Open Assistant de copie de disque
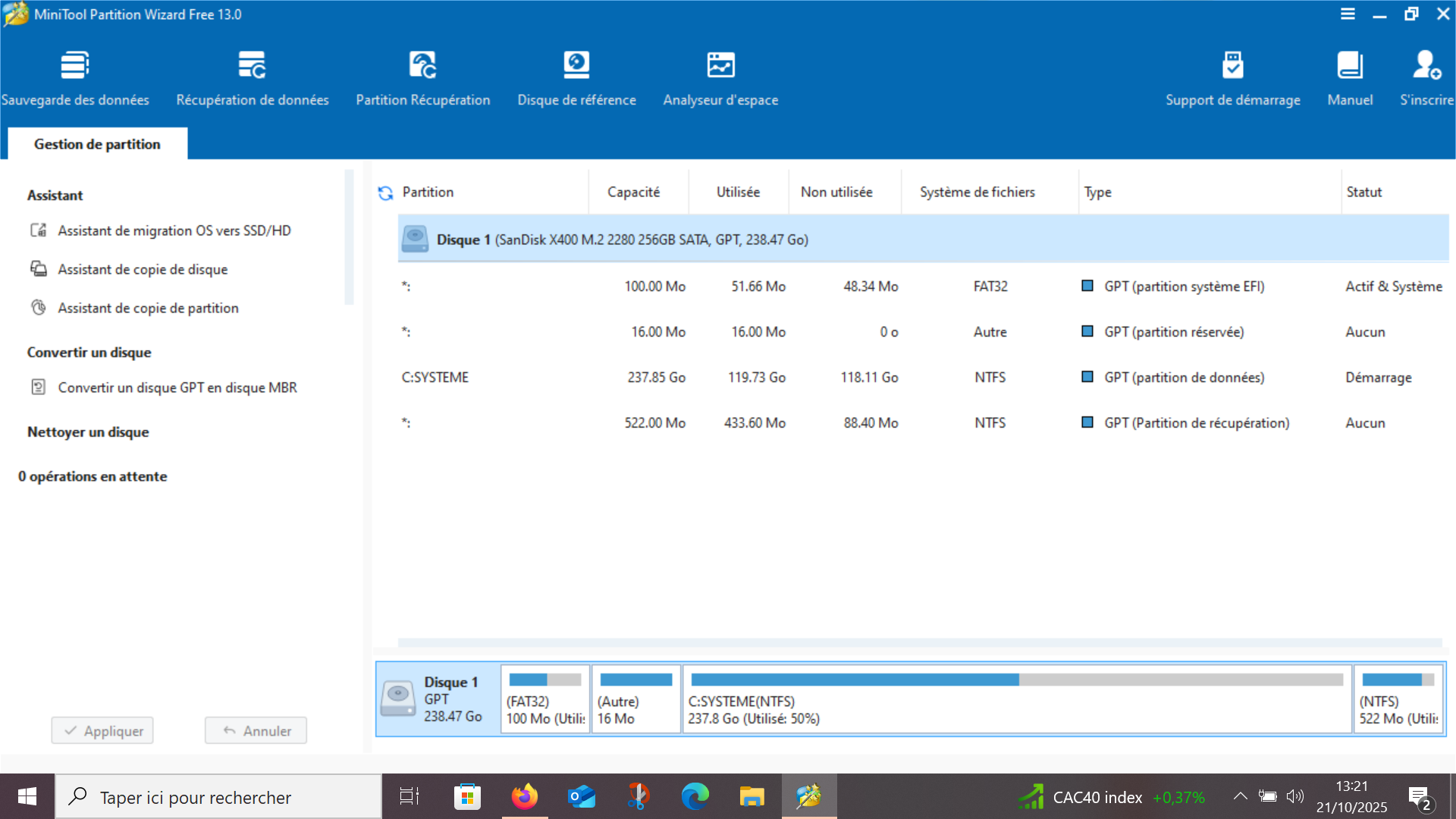Viewport: 1456px width, 819px height. click(143, 269)
